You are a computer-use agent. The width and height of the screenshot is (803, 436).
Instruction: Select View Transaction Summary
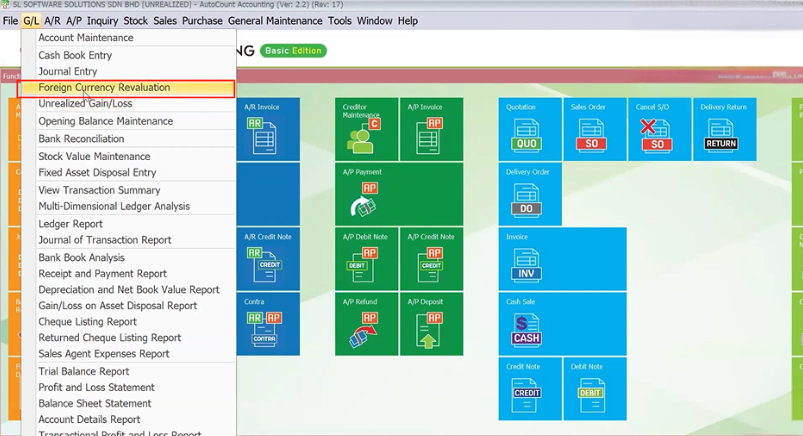[129, 190]
